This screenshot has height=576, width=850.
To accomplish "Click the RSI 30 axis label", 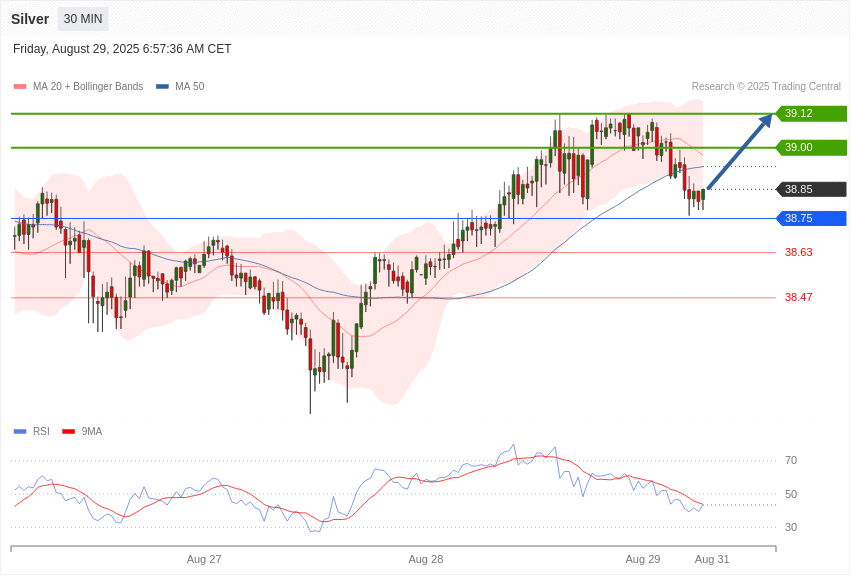I will coord(791,527).
